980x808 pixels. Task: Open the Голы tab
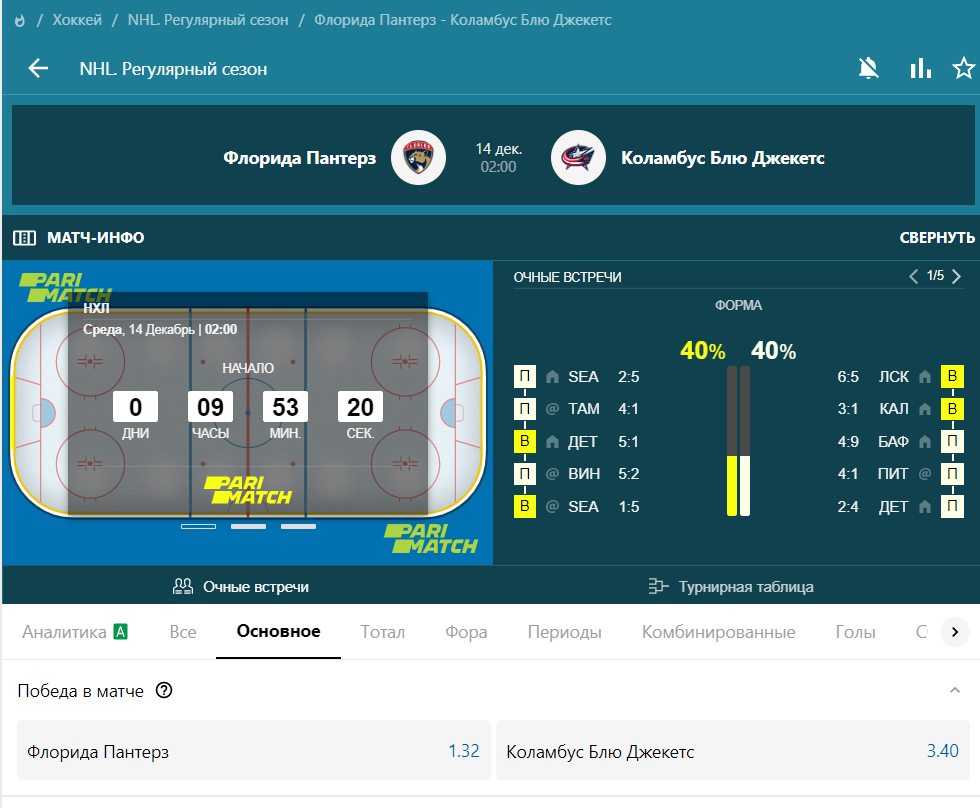pyautogui.click(x=855, y=632)
